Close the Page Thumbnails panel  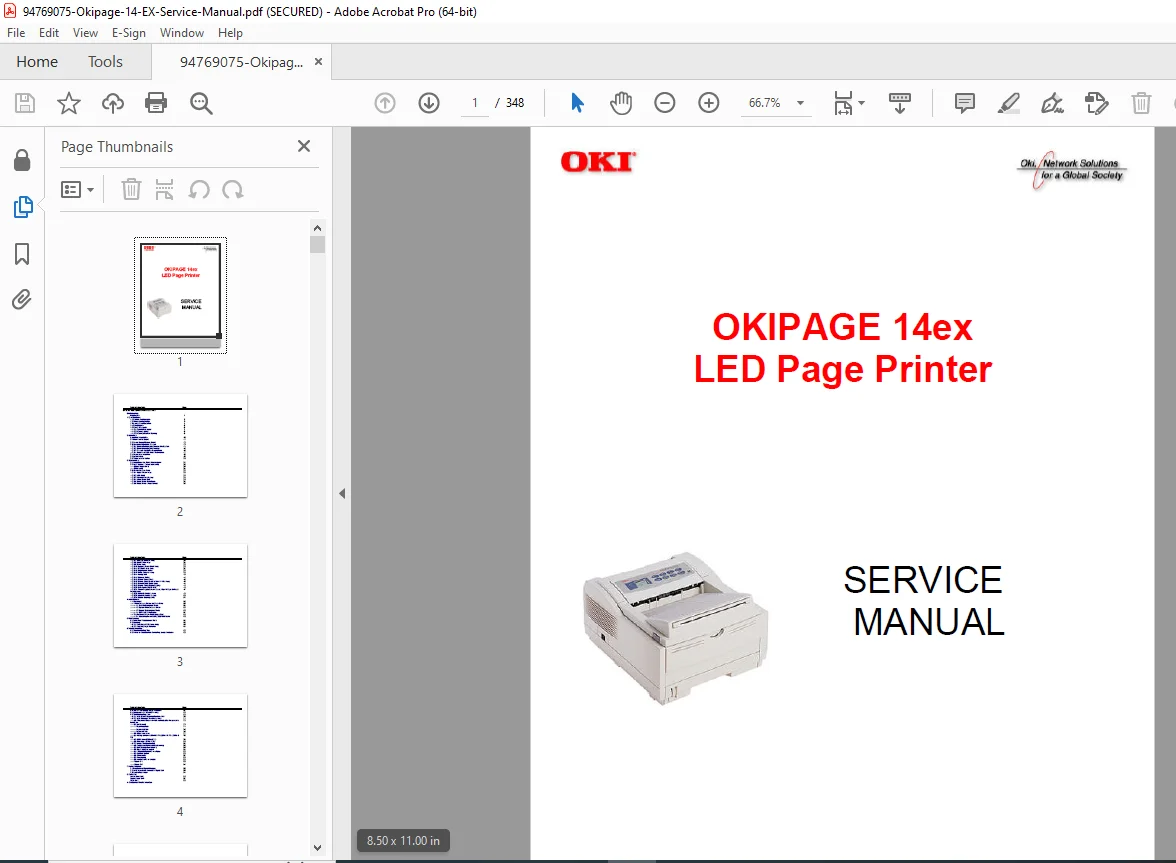(304, 146)
